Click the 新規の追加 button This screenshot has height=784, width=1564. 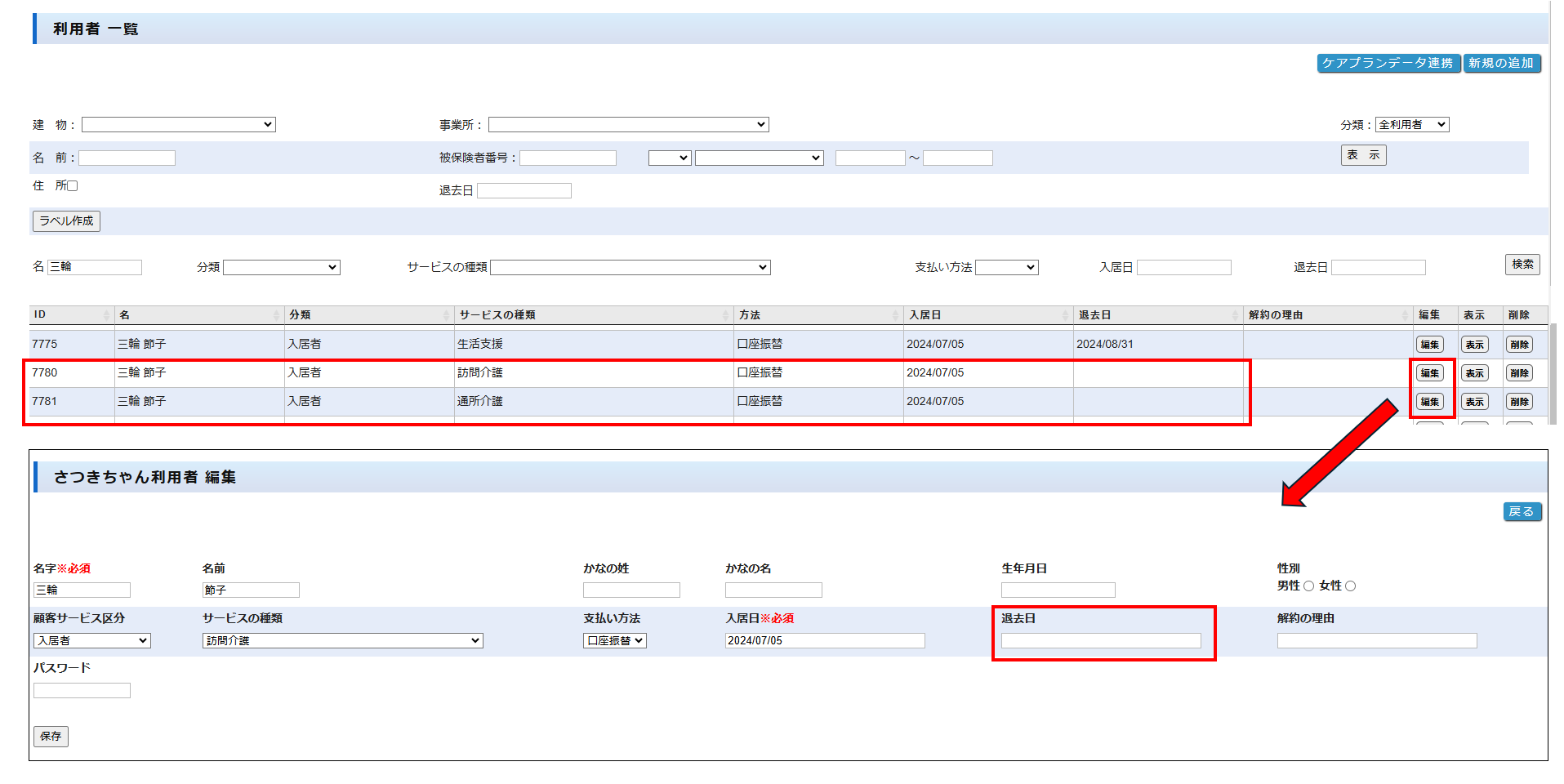click(x=1501, y=63)
